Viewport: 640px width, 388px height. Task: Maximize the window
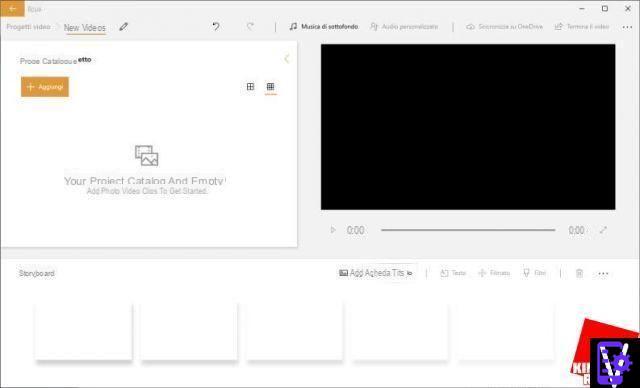[x=605, y=9]
